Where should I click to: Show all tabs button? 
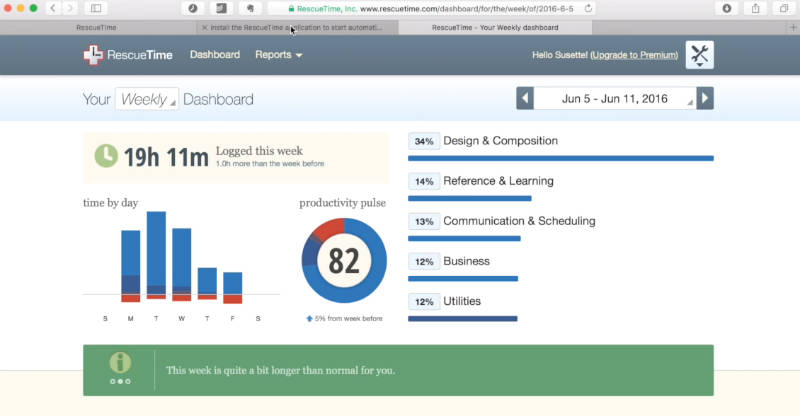[784, 8]
